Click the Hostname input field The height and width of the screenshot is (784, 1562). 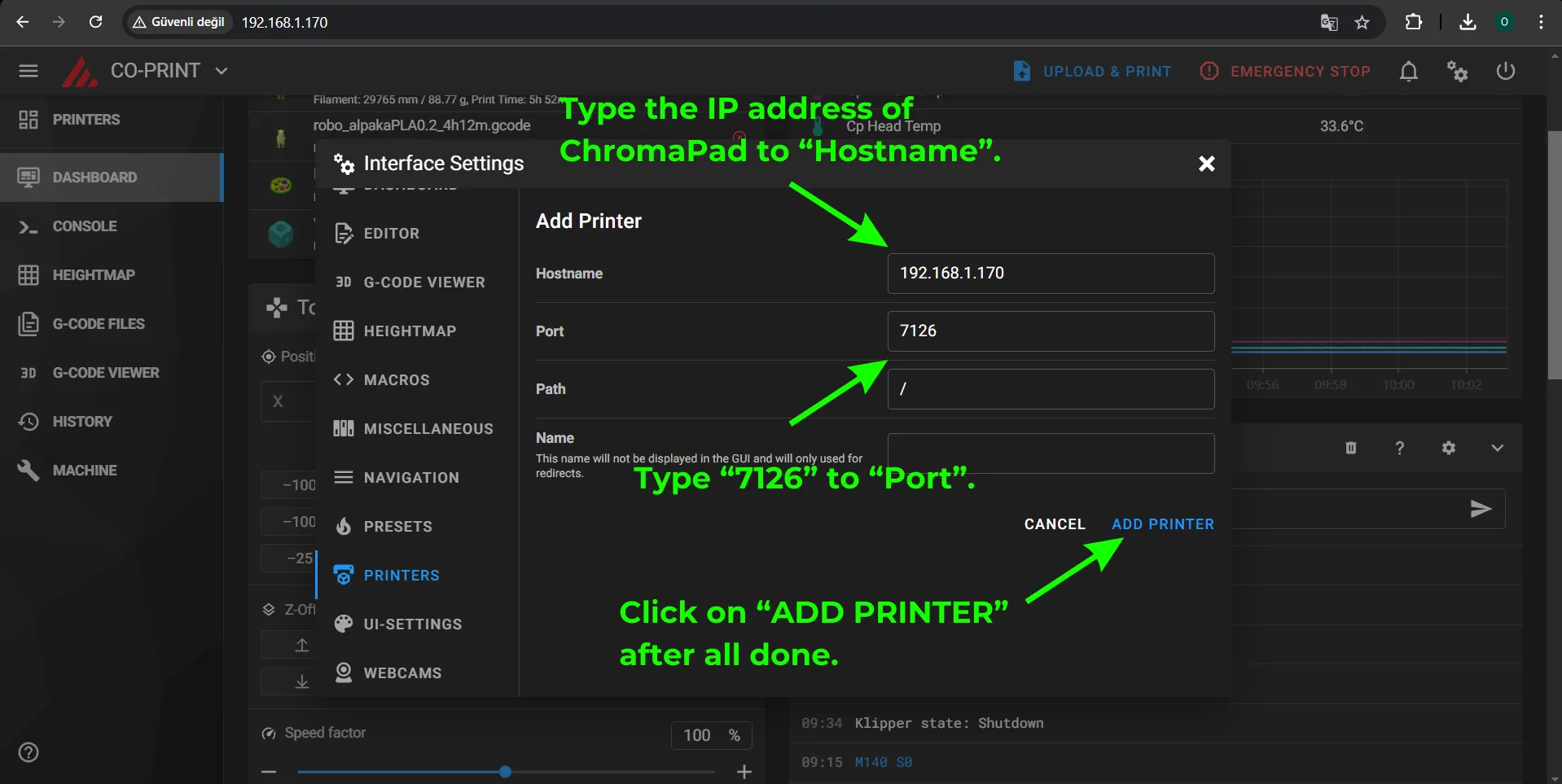pyautogui.click(x=1051, y=274)
